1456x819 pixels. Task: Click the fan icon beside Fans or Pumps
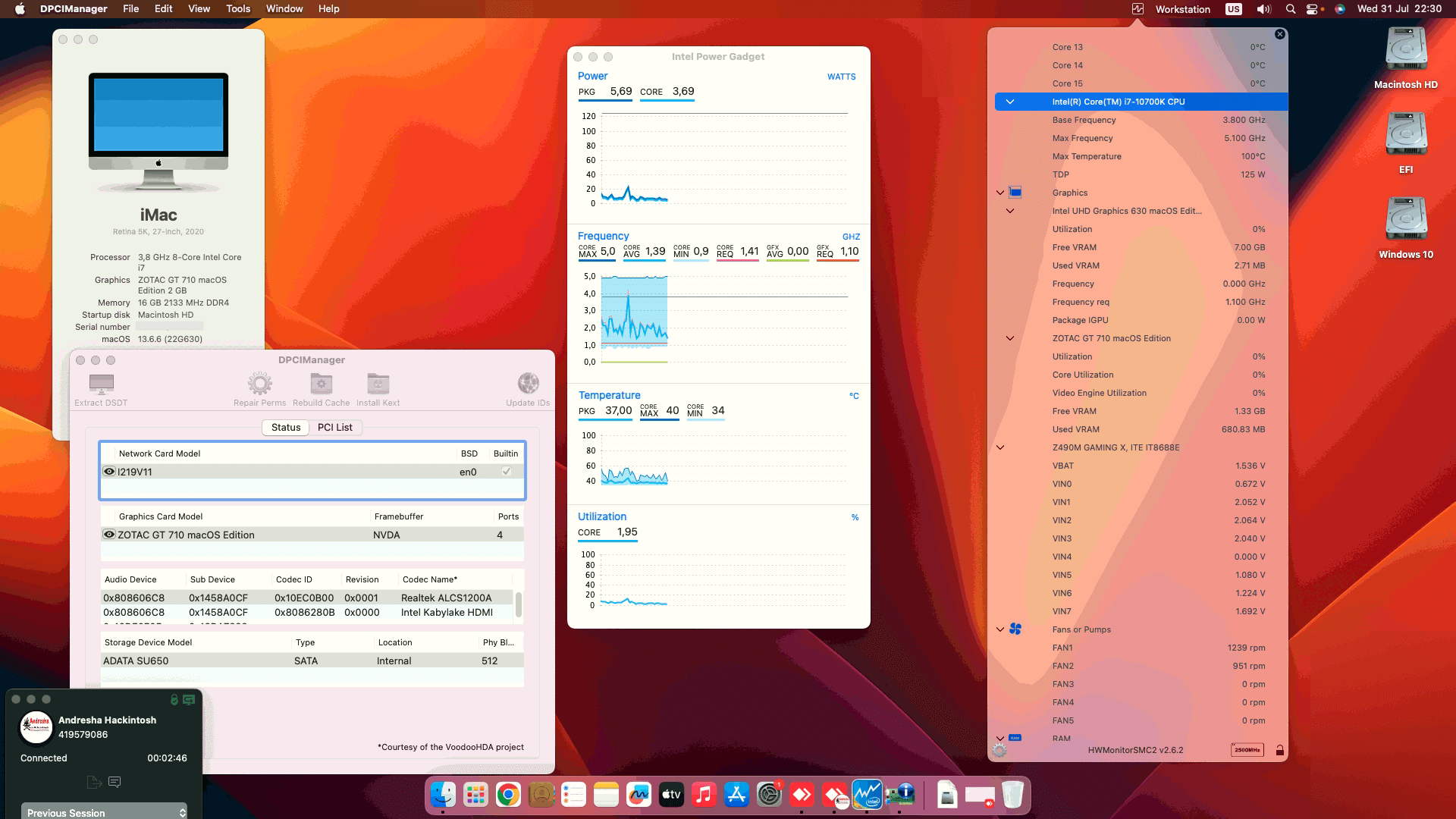[1016, 629]
